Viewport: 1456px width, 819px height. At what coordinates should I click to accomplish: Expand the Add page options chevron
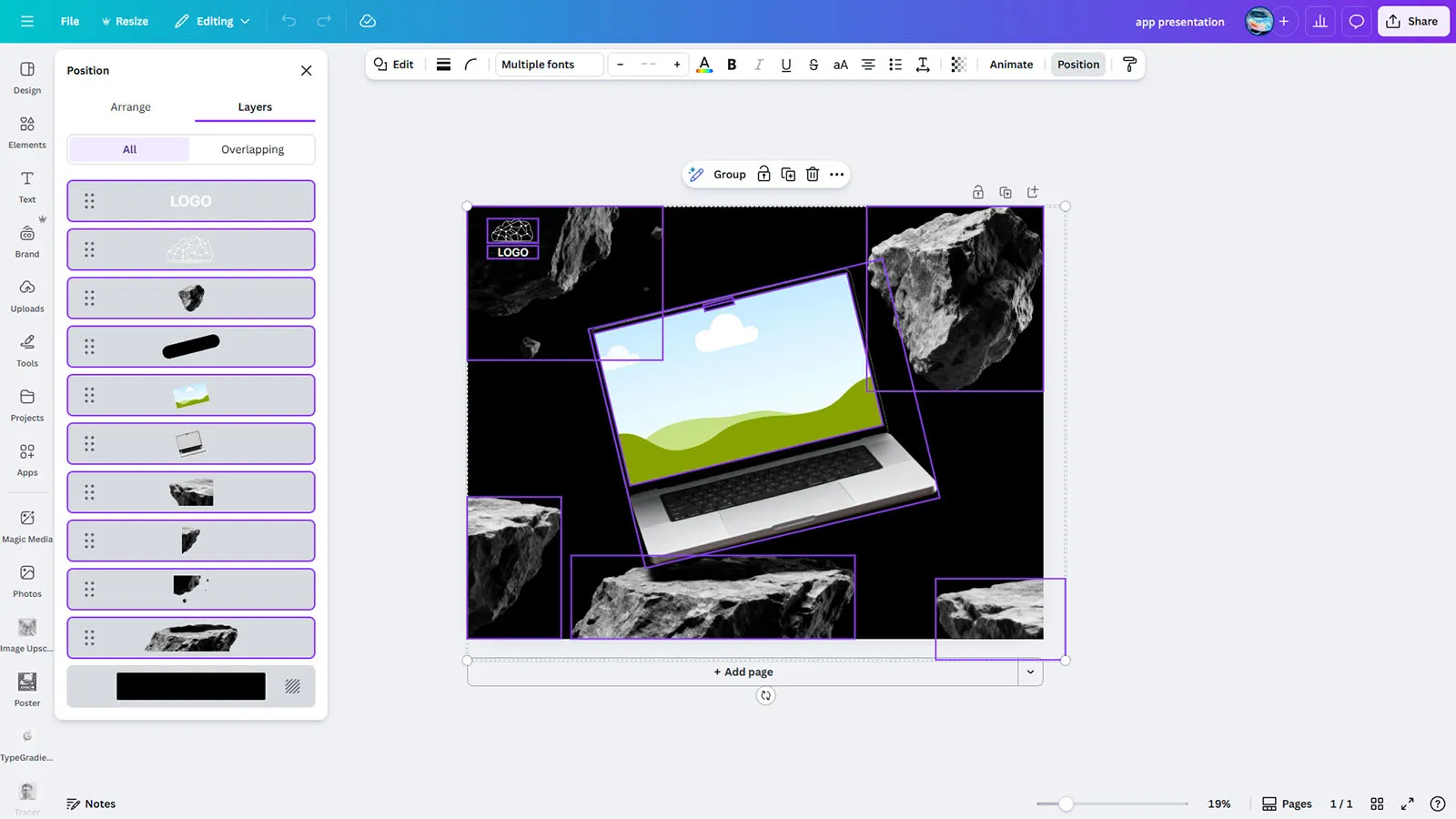[x=1030, y=672]
